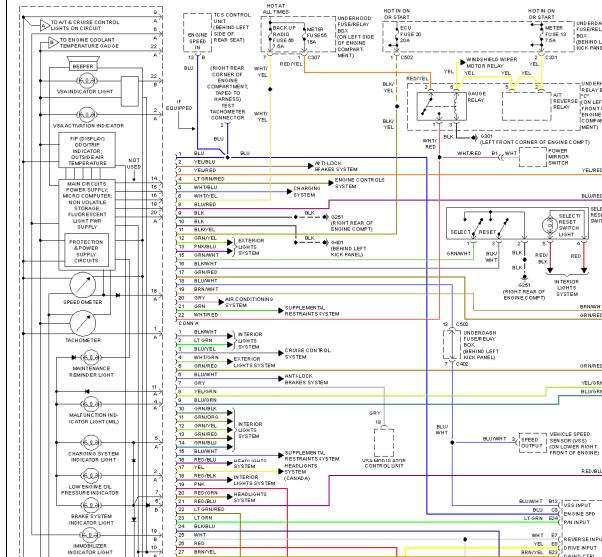This screenshot has height=557, width=602.
Task: Click the gauge relay switch symbol box
Action: [442, 106]
